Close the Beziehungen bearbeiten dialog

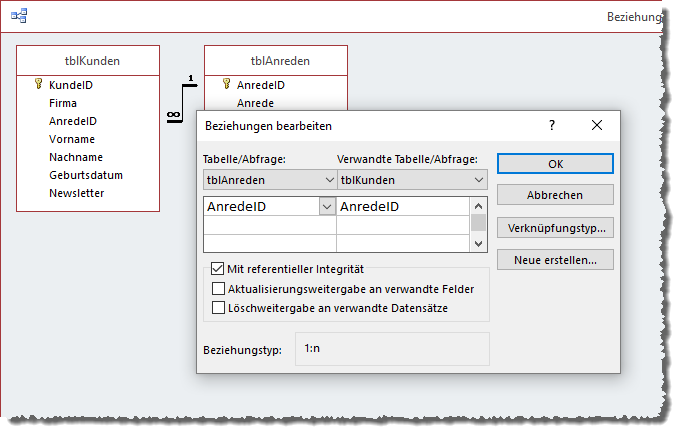pyautogui.click(x=597, y=126)
